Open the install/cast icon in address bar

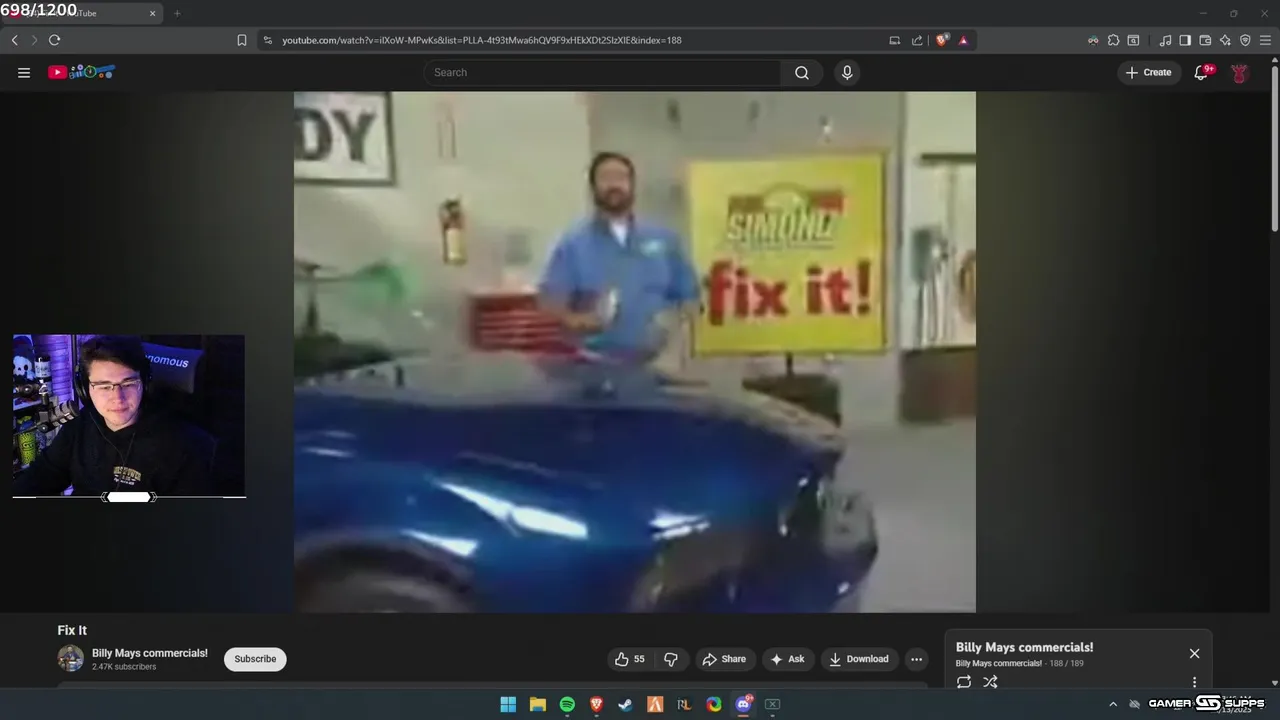[895, 40]
